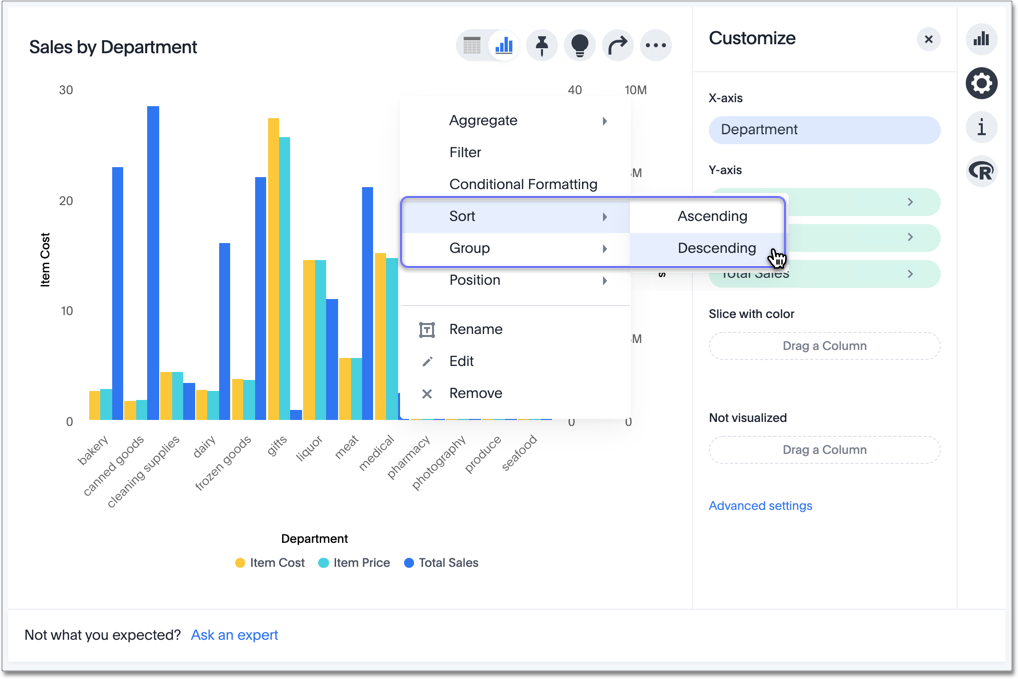1018x679 pixels.
Task: Toggle Total Sales legend color dot
Action: pyautogui.click(x=409, y=563)
